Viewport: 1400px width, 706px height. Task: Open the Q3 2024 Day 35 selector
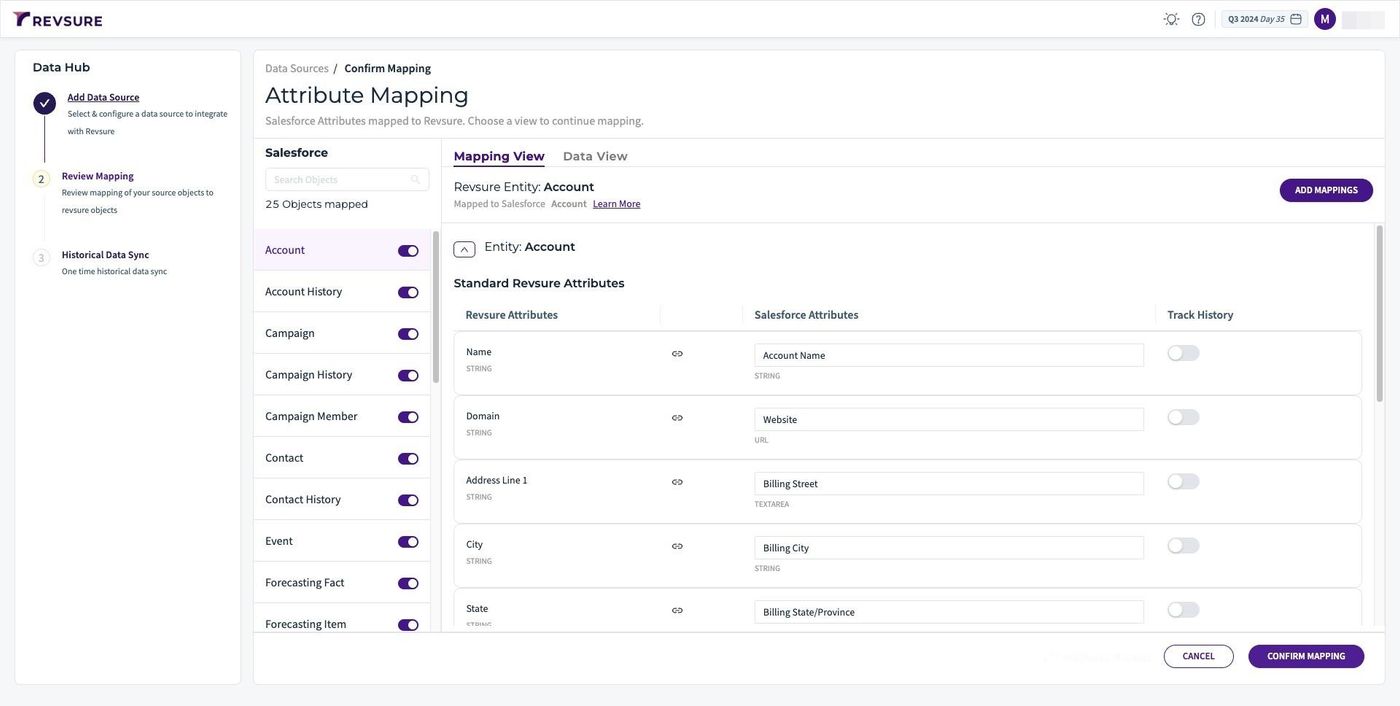click(x=1264, y=19)
